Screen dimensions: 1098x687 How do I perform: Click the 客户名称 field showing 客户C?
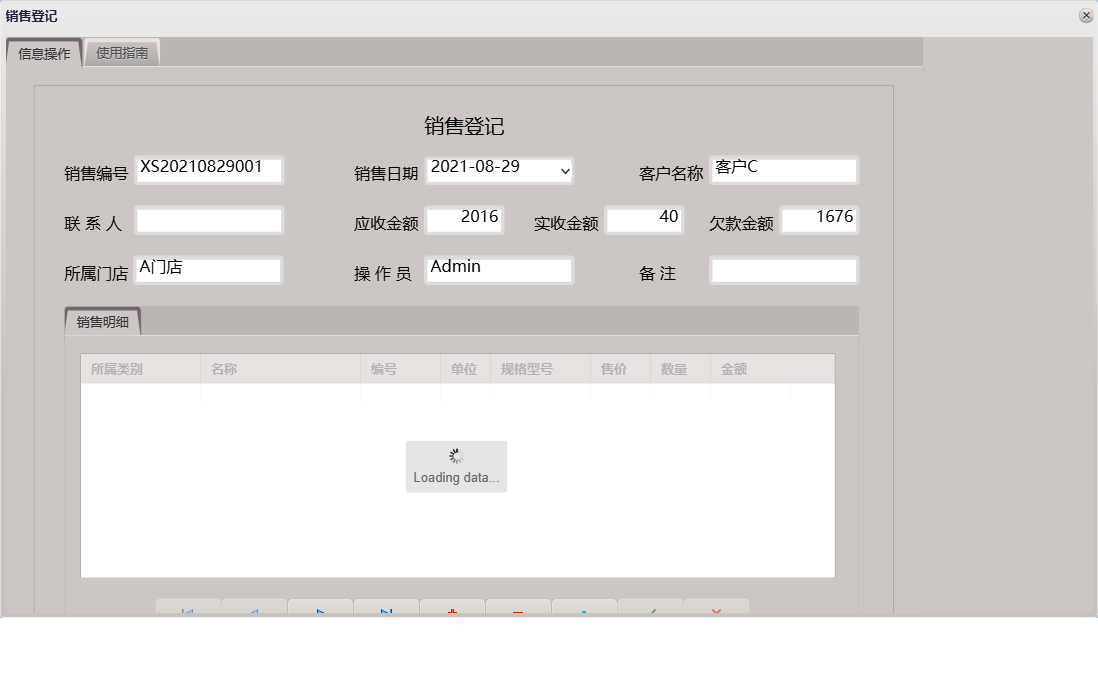click(x=784, y=169)
